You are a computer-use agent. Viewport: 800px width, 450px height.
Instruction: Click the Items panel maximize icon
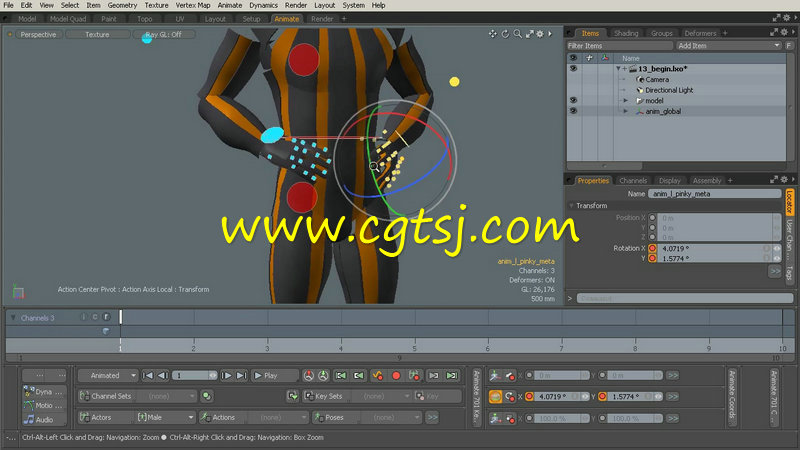[x=774, y=32]
